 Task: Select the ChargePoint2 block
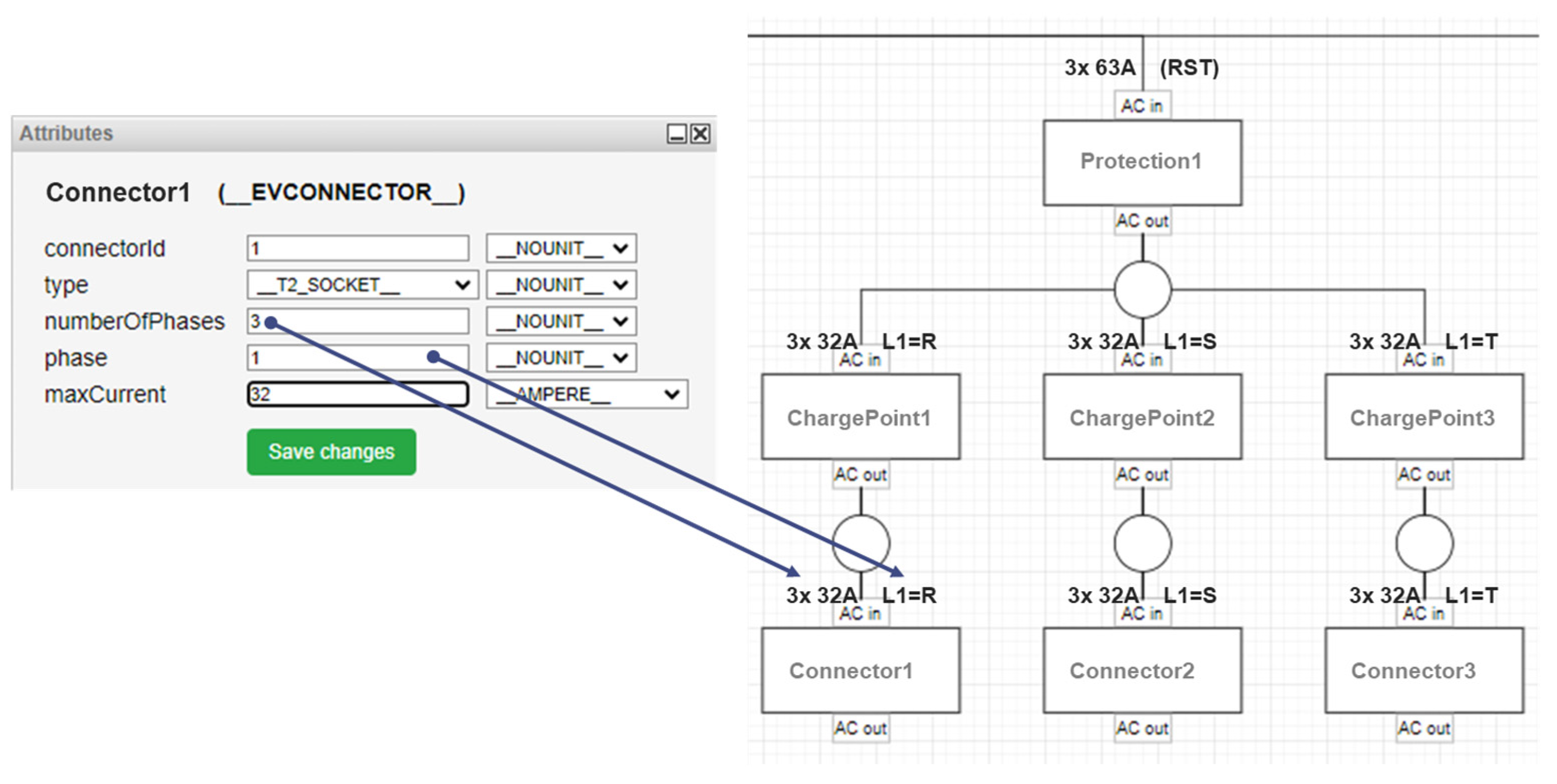(x=1142, y=417)
